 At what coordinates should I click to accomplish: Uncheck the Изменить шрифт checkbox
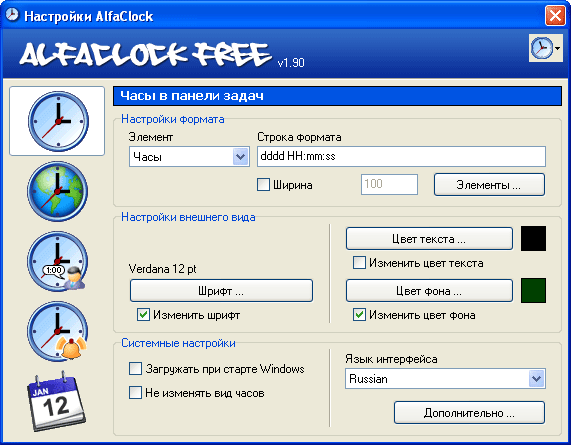point(143,315)
